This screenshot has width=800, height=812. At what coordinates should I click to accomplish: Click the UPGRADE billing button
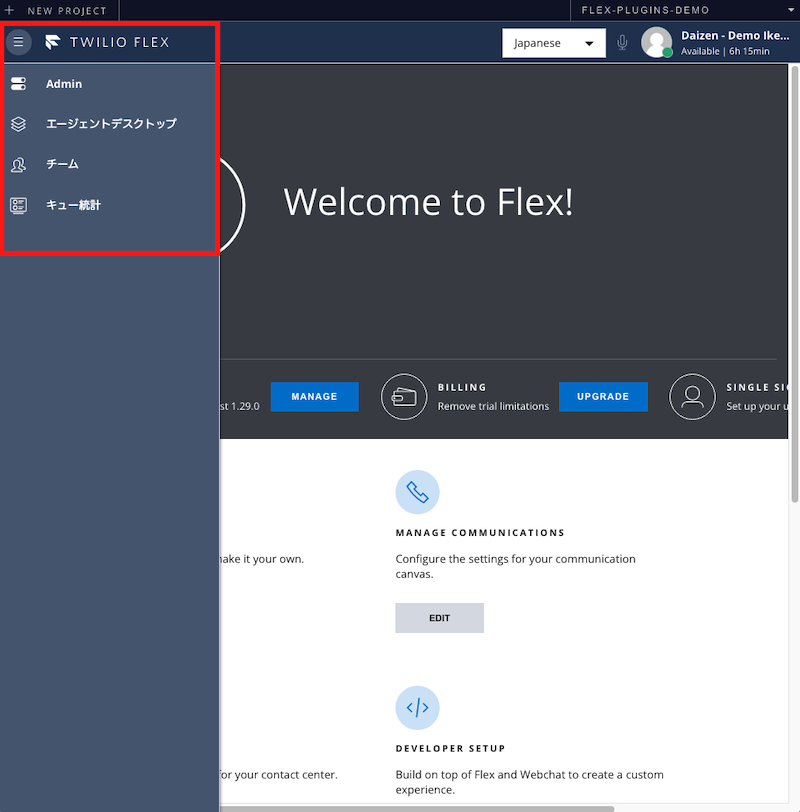click(x=603, y=397)
